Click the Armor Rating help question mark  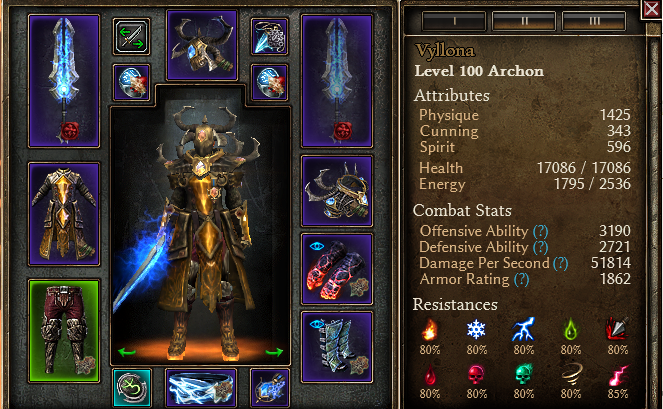(x=521, y=280)
